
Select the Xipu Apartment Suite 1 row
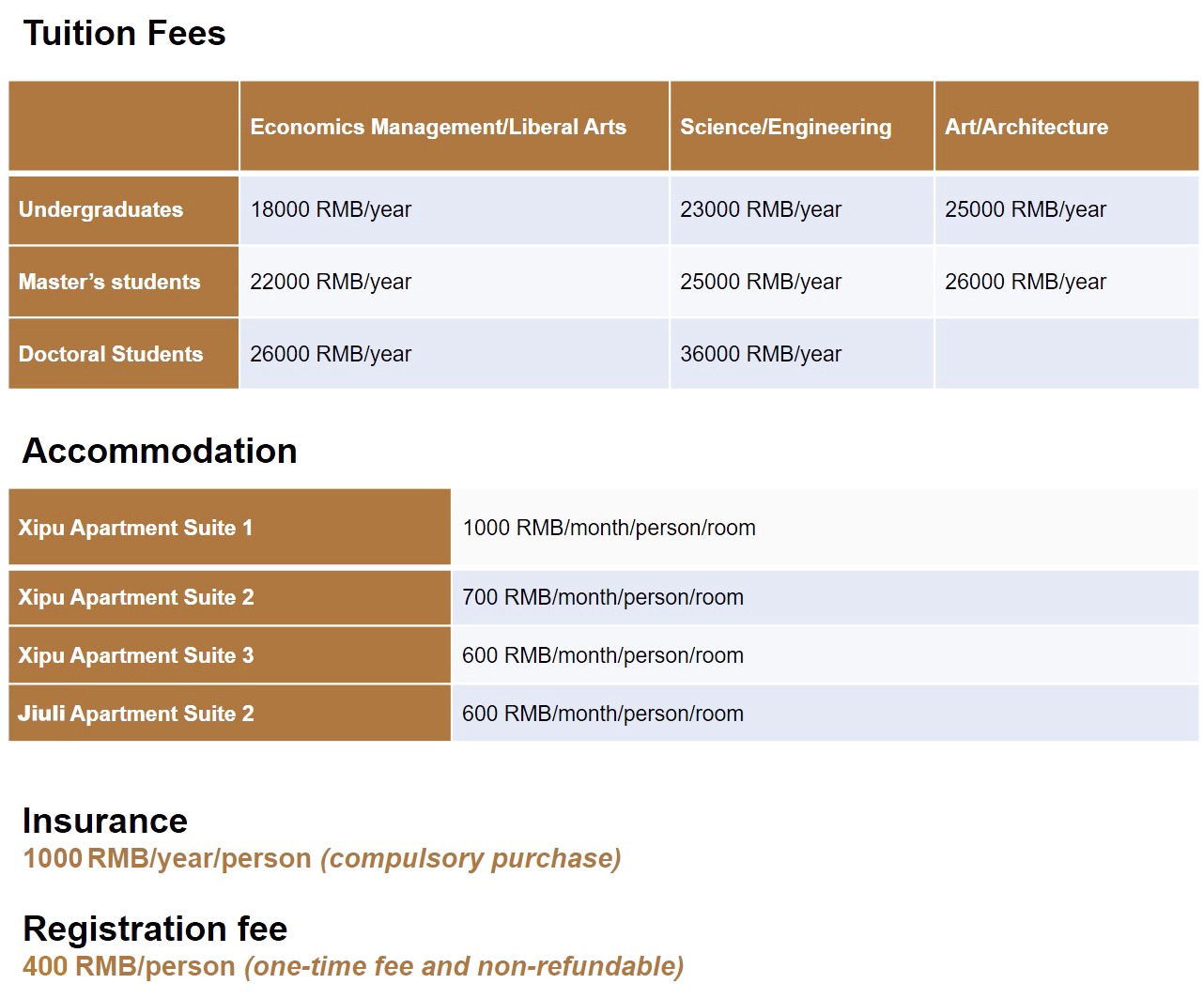(x=135, y=528)
